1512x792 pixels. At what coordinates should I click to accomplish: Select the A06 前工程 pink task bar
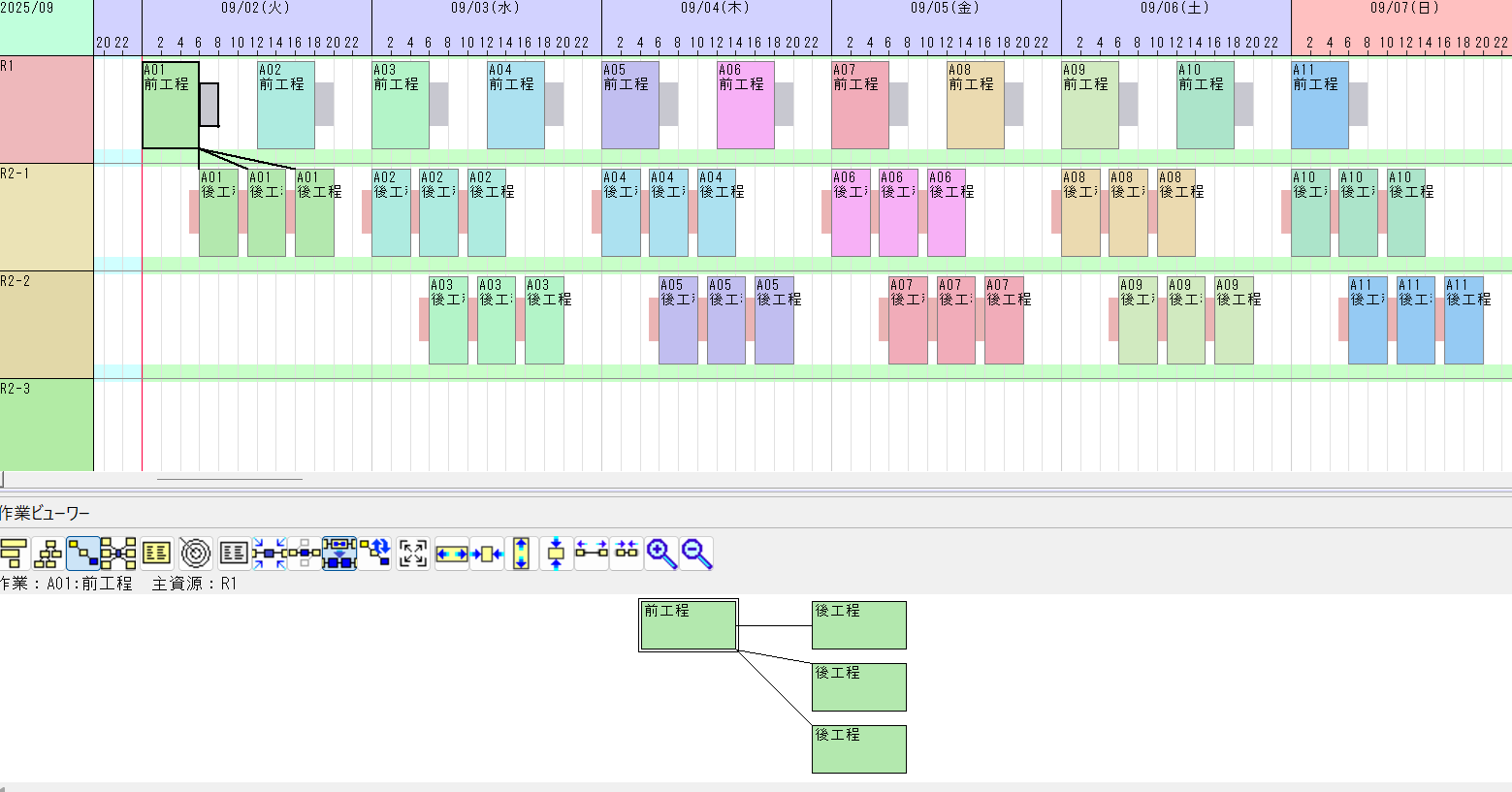click(745, 105)
